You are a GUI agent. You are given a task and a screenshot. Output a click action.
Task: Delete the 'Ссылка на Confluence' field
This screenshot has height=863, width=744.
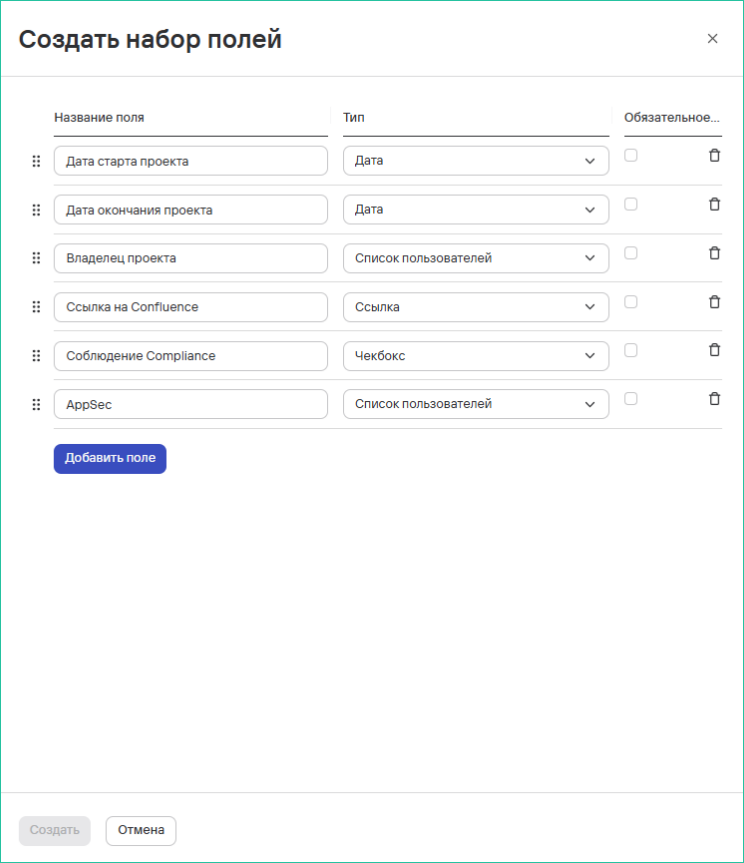tap(714, 302)
